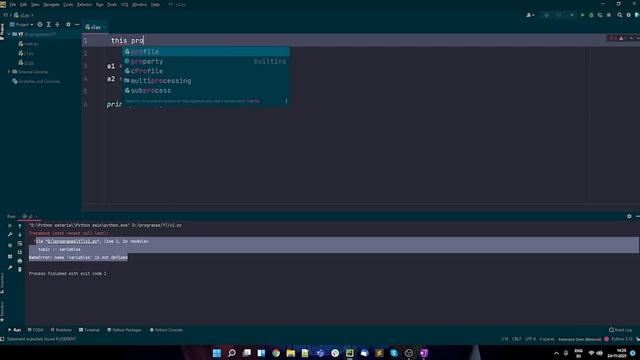Open Python Packages tool window tab
Image resolution: width=640 pixels, height=360 pixels.
[124, 330]
